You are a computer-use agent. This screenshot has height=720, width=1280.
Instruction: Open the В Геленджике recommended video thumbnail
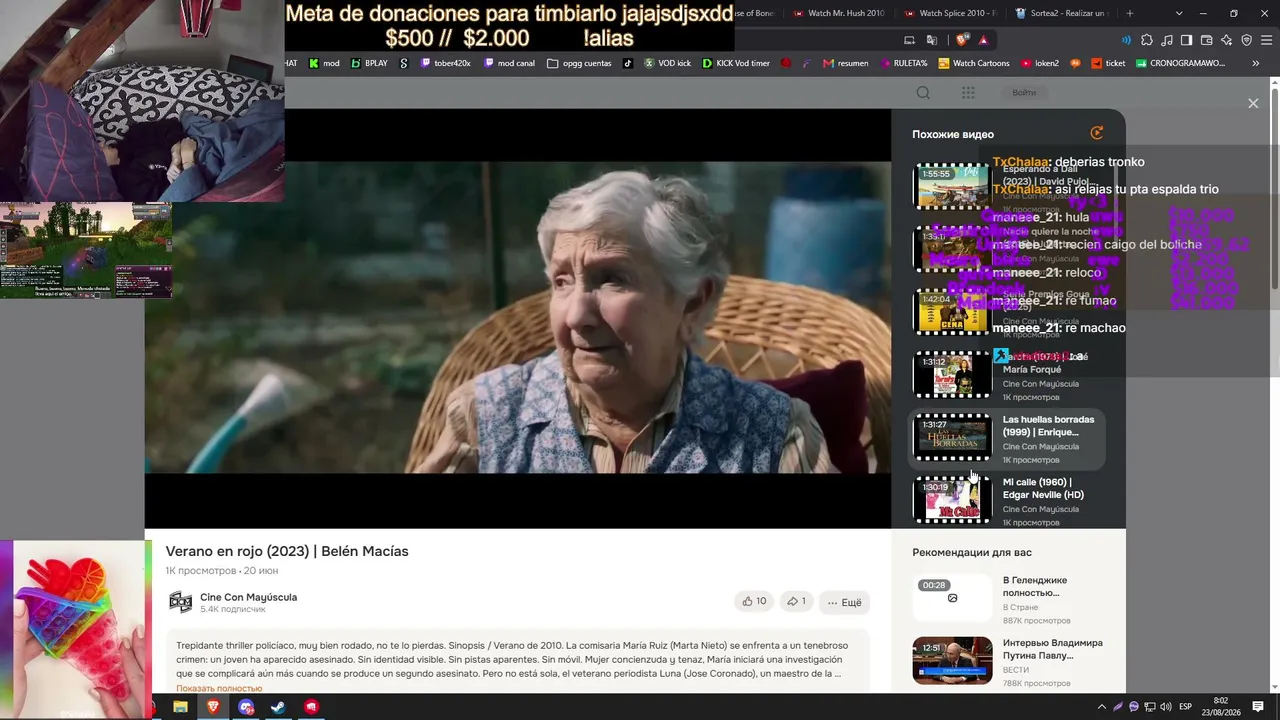click(x=952, y=598)
